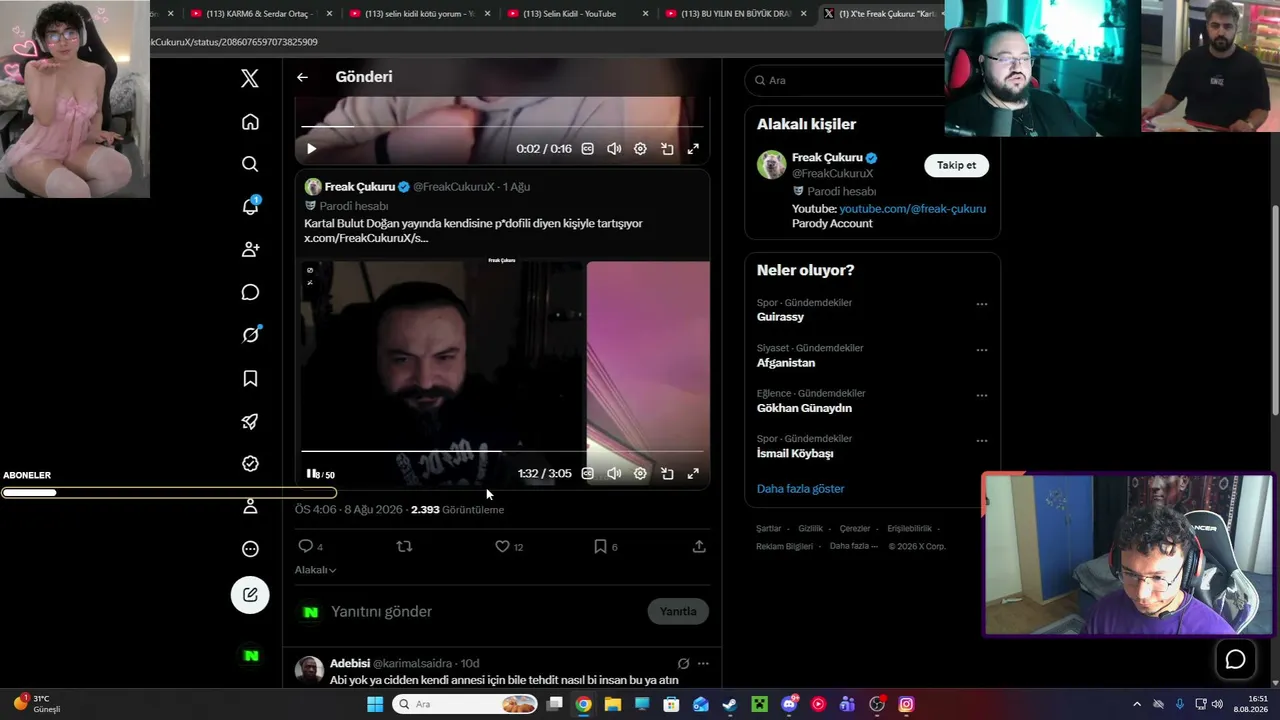
Task: Like the post with 12 likes
Action: (503, 546)
